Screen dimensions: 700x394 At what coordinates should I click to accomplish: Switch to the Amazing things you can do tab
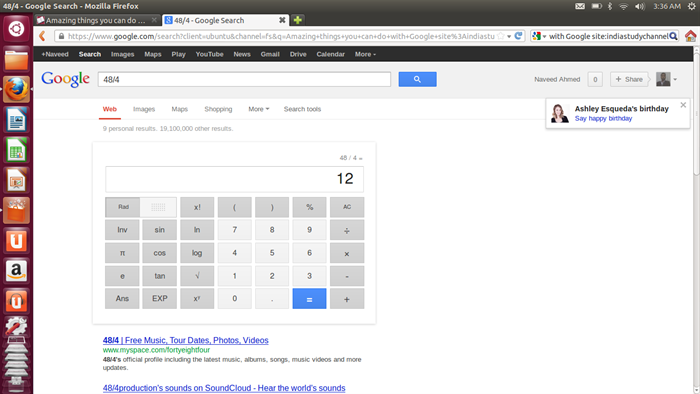click(97, 20)
